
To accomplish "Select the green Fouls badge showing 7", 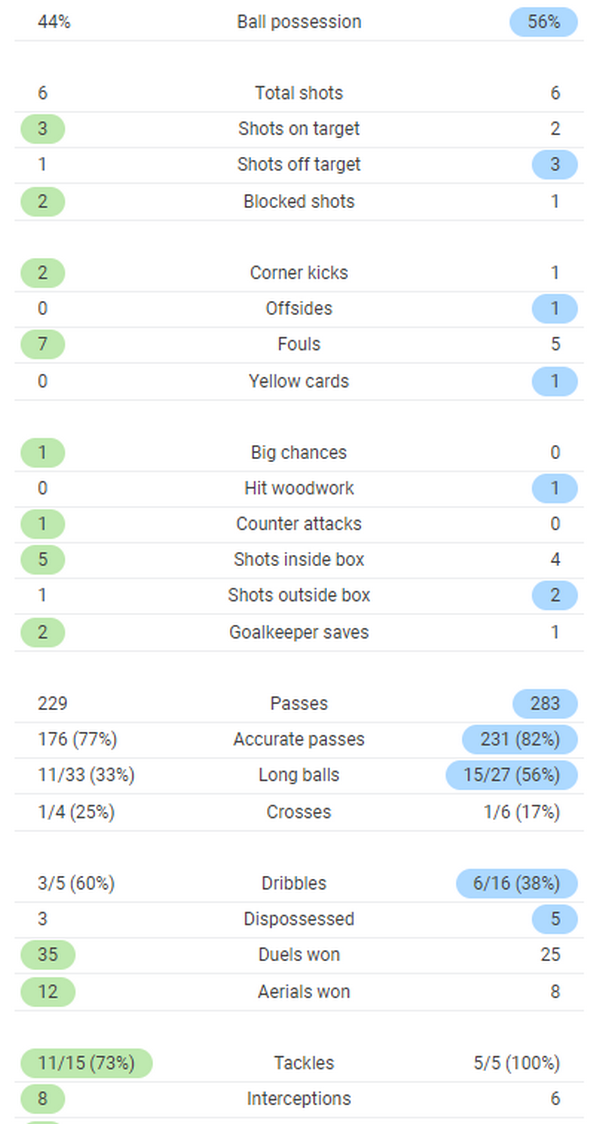I will [x=42, y=344].
